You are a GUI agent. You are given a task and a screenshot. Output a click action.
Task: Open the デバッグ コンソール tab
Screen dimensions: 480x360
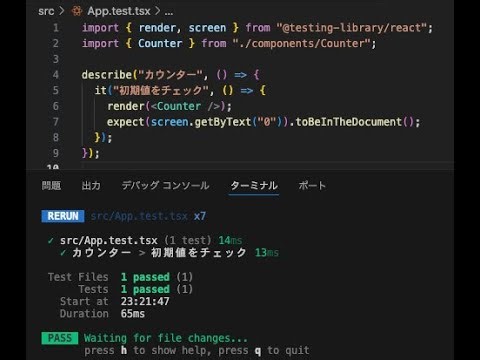pyautogui.click(x=165, y=185)
